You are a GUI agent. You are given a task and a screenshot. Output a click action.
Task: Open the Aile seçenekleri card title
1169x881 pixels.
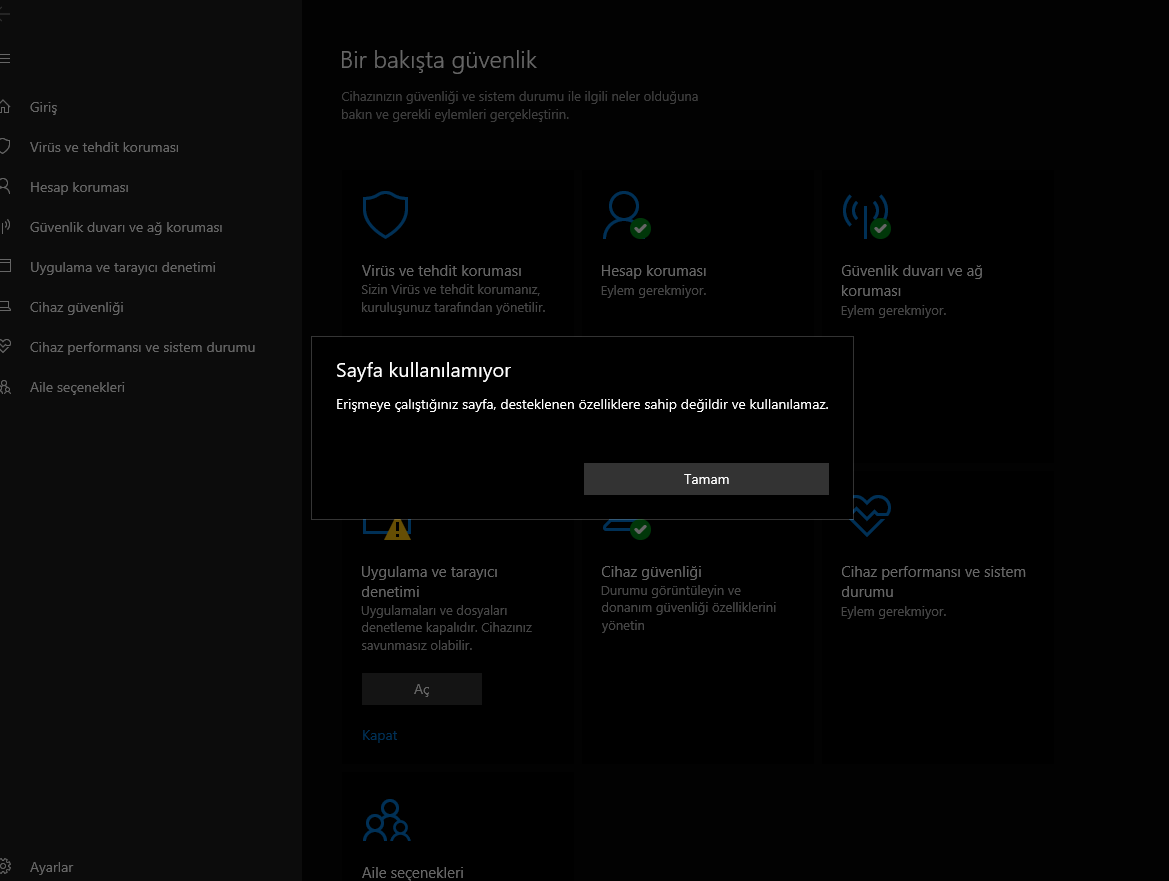coord(412,872)
